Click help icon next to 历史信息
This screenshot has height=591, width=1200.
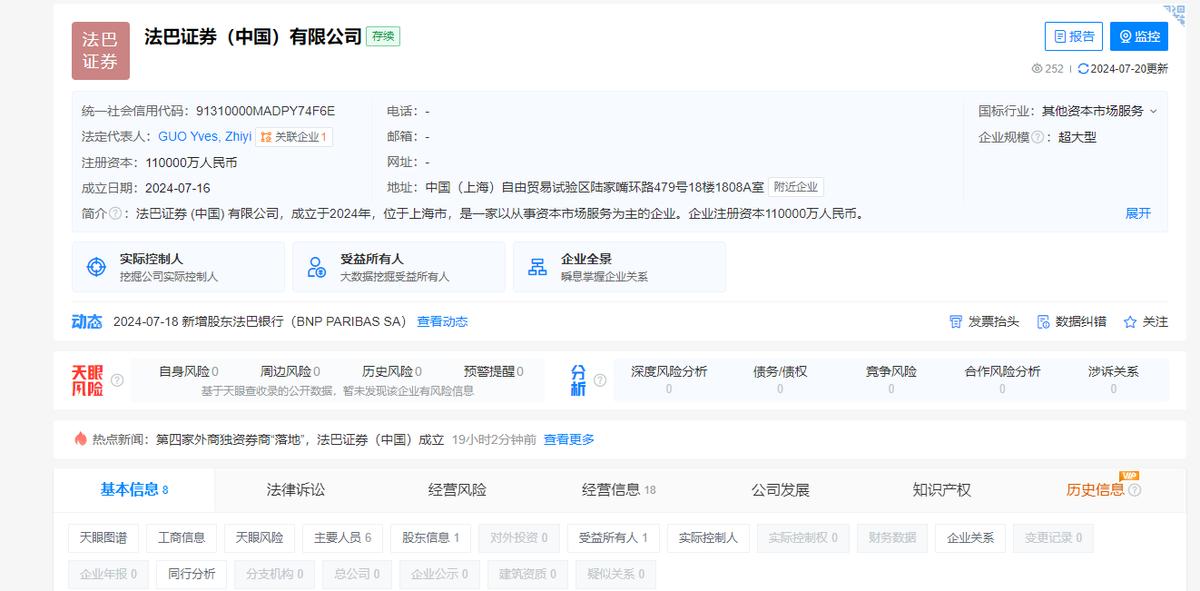1134,490
